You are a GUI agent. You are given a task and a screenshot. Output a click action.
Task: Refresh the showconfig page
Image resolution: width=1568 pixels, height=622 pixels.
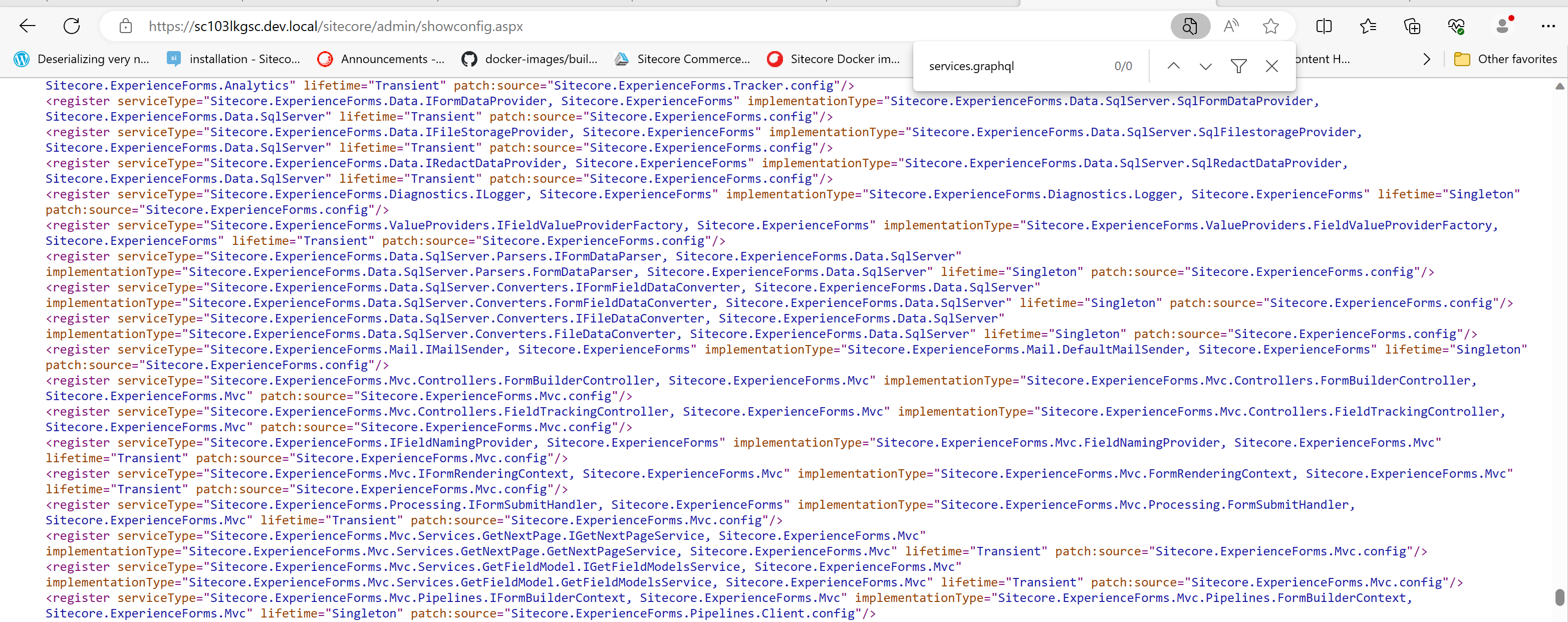pos(72,26)
